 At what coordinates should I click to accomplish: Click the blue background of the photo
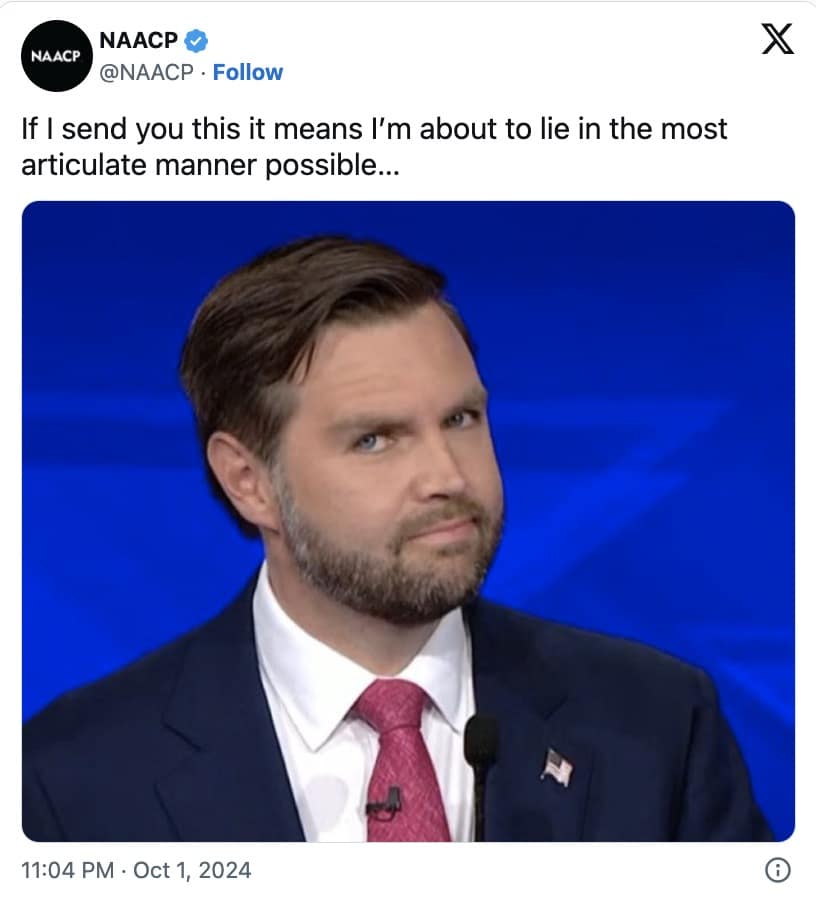tap(659, 344)
